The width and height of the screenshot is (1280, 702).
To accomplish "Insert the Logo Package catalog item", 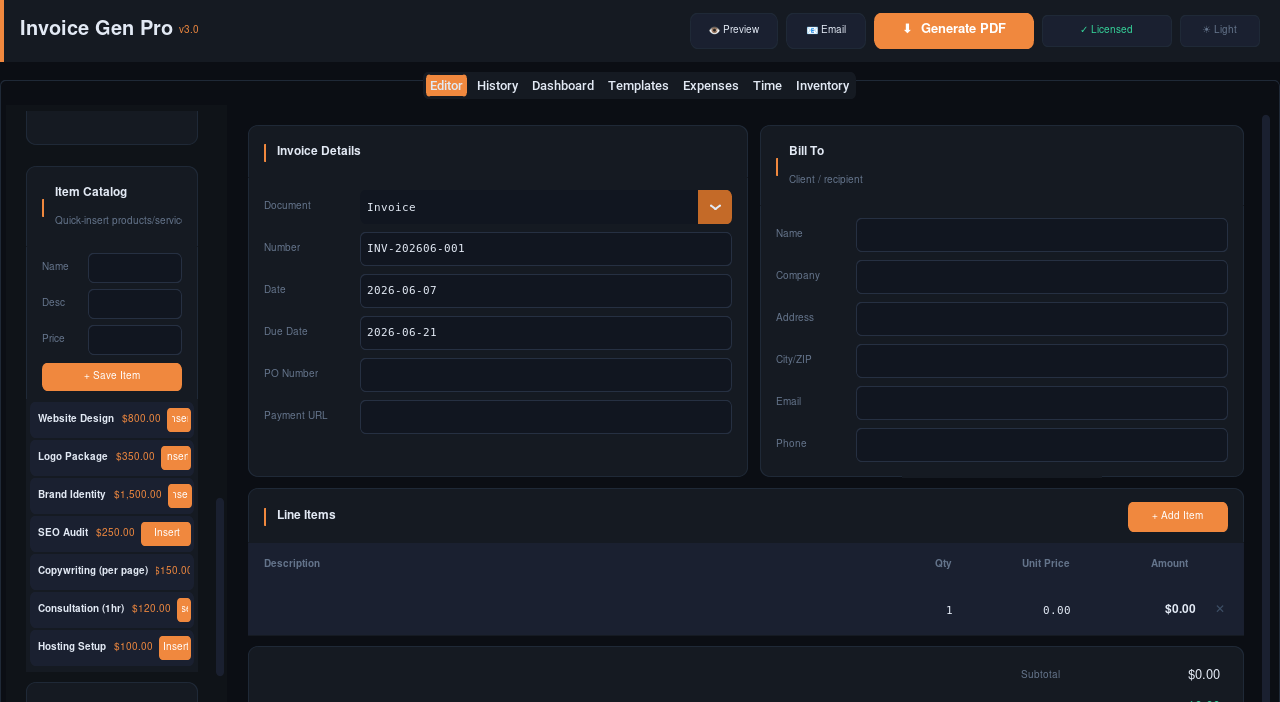I will 176,458.
